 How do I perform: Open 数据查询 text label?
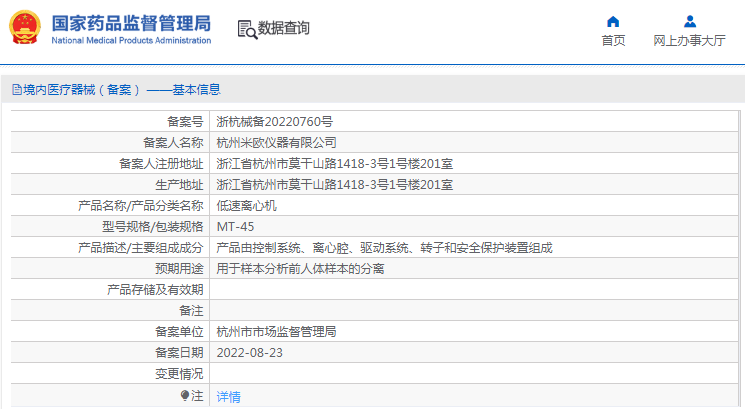pyautogui.click(x=284, y=29)
